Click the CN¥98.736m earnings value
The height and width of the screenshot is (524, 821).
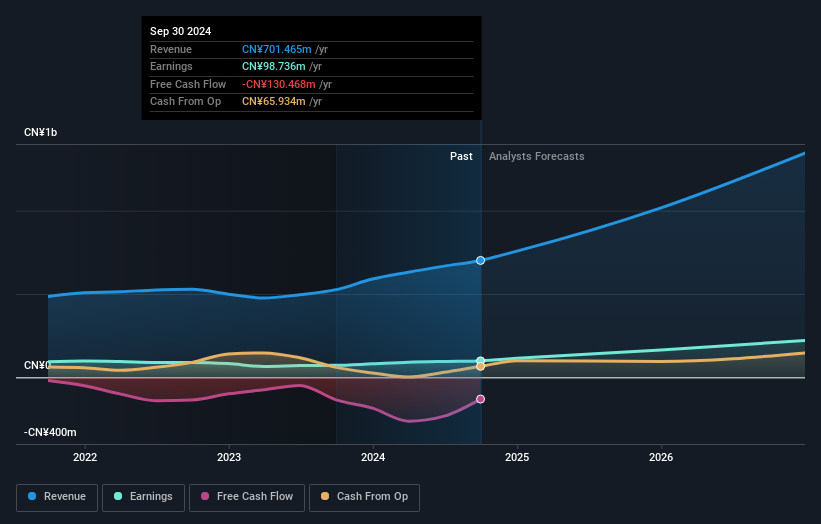coord(274,66)
